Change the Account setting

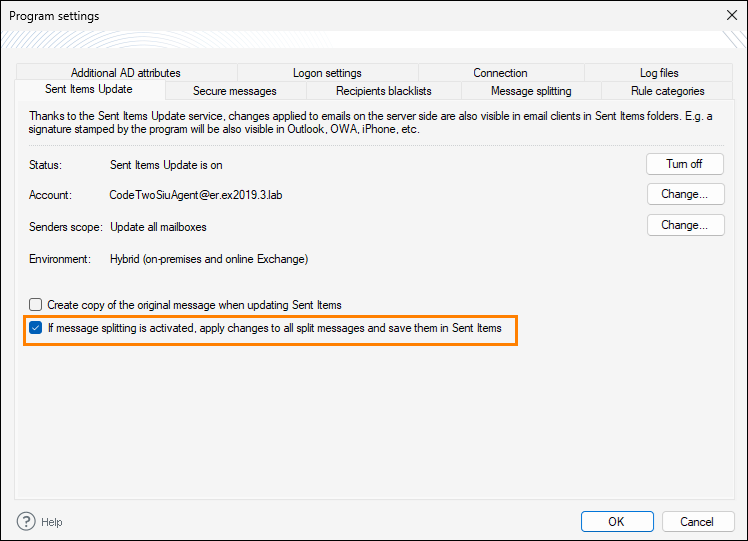point(685,194)
